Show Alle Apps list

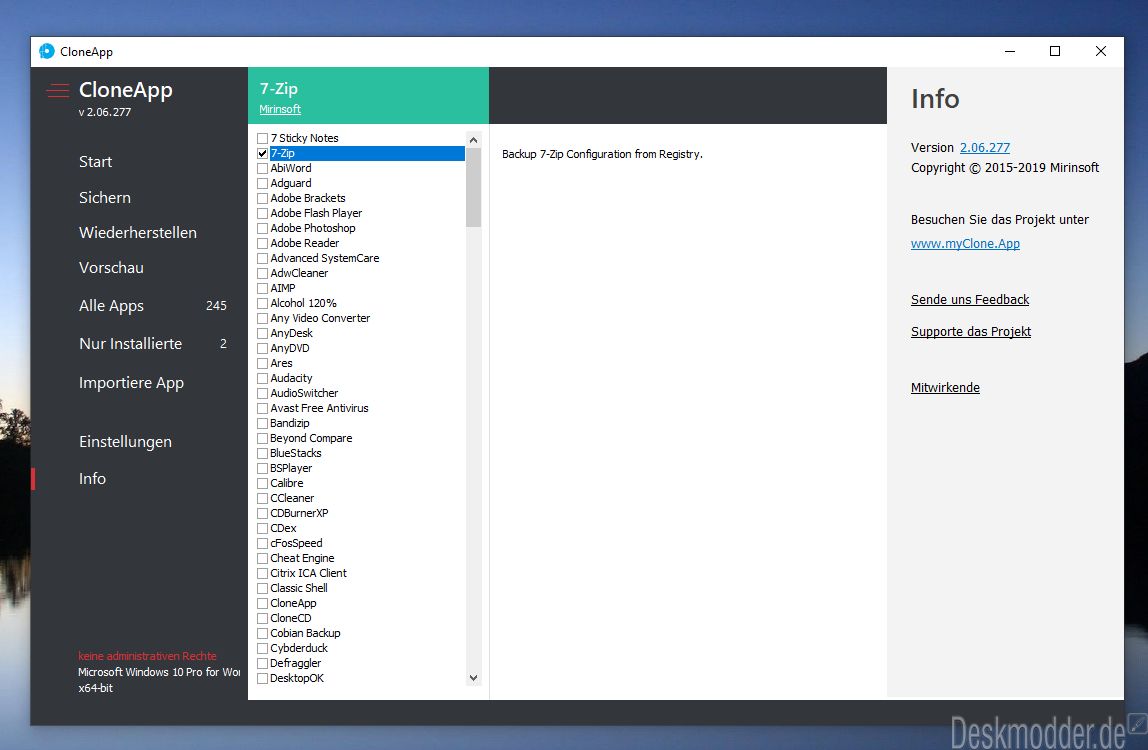click(111, 306)
